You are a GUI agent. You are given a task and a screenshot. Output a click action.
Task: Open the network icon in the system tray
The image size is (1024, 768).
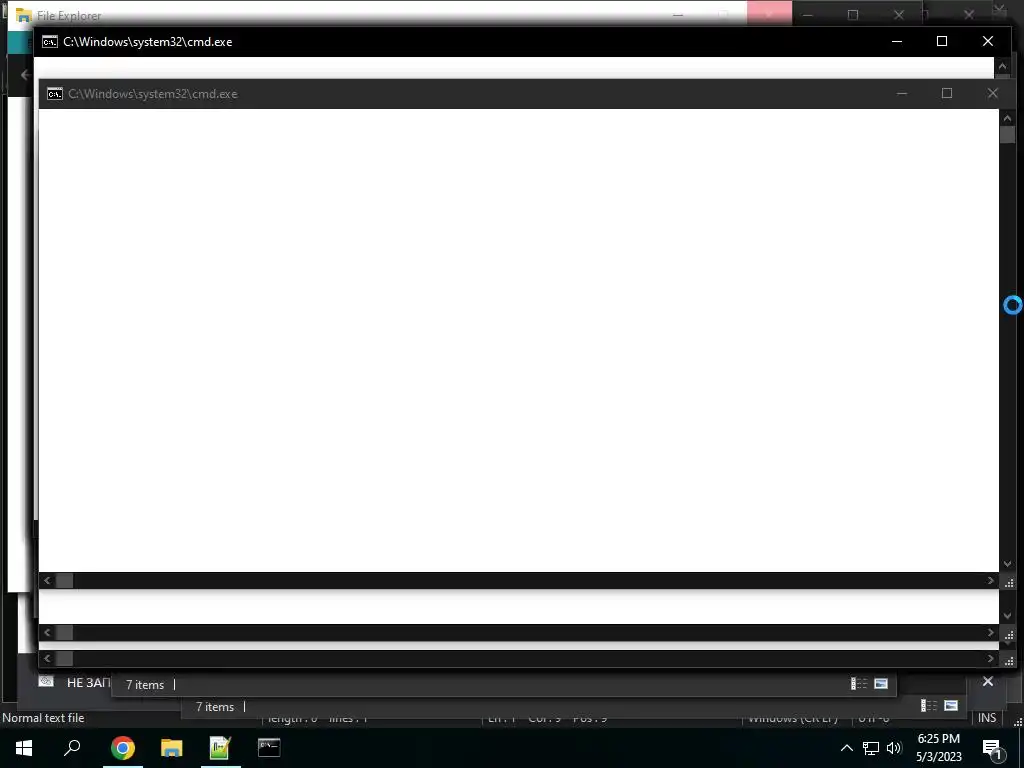pos(871,748)
